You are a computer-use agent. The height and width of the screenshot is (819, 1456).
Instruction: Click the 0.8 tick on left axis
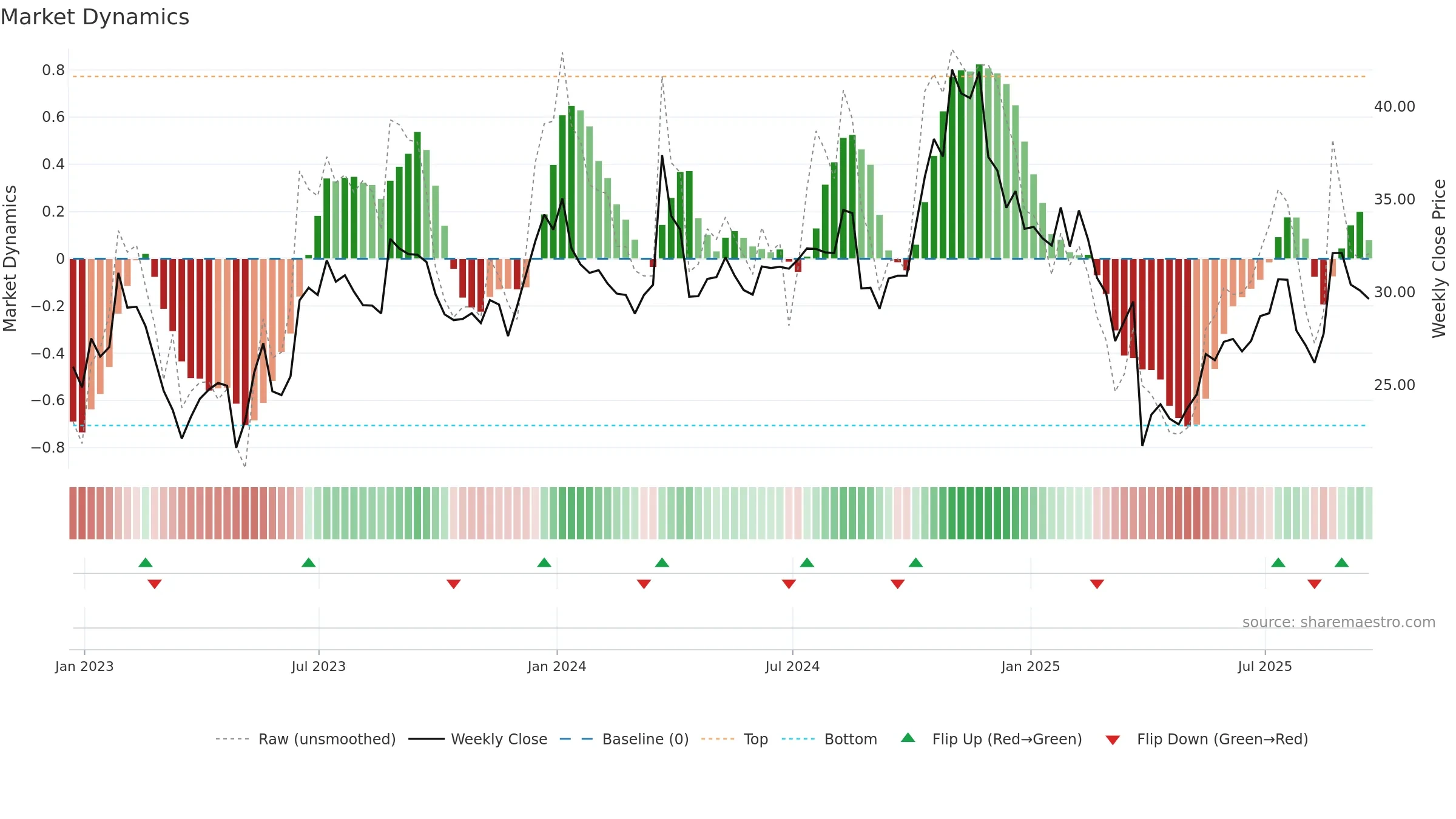(x=53, y=70)
